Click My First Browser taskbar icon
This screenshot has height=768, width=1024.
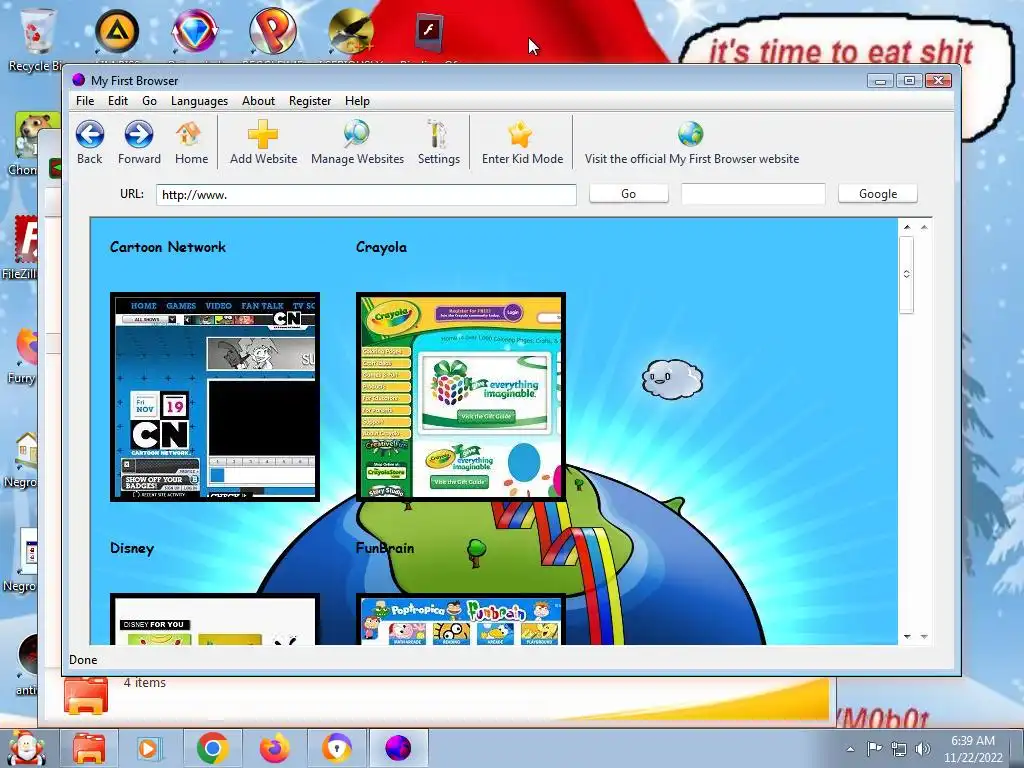pos(398,748)
